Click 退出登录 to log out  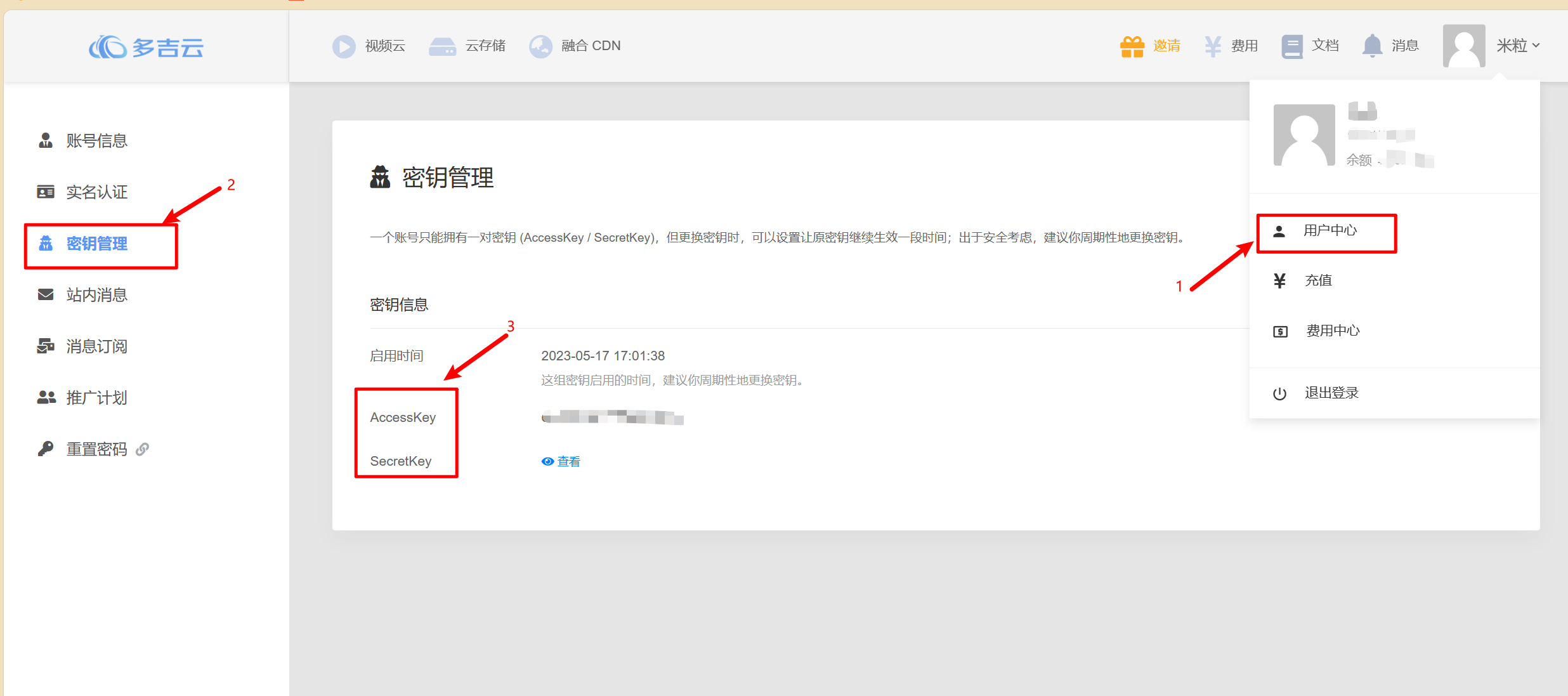click(1331, 393)
